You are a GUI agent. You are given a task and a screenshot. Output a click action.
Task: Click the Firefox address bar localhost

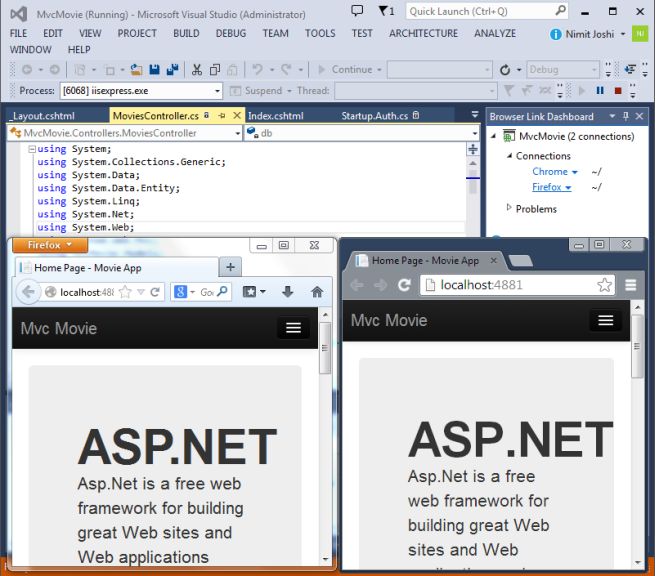click(x=86, y=292)
